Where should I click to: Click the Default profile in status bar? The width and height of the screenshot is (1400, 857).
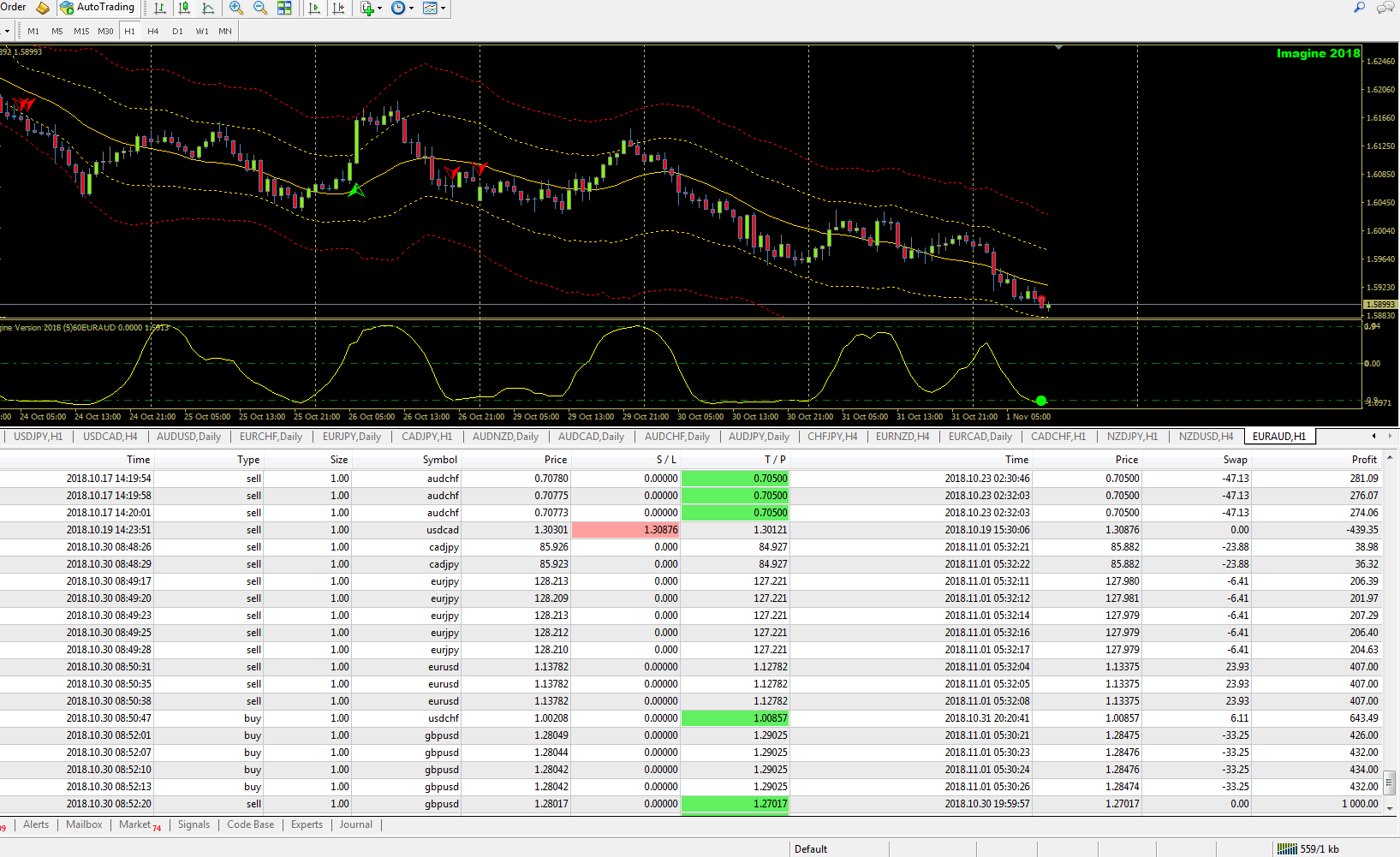811,849
